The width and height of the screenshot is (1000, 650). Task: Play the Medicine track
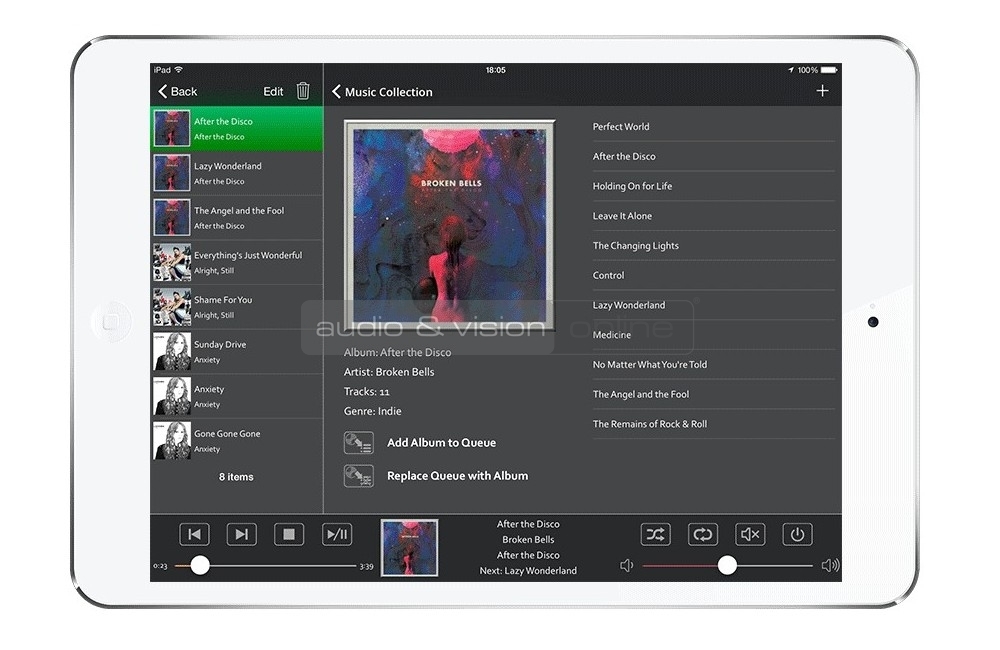[x=714, y=335]
